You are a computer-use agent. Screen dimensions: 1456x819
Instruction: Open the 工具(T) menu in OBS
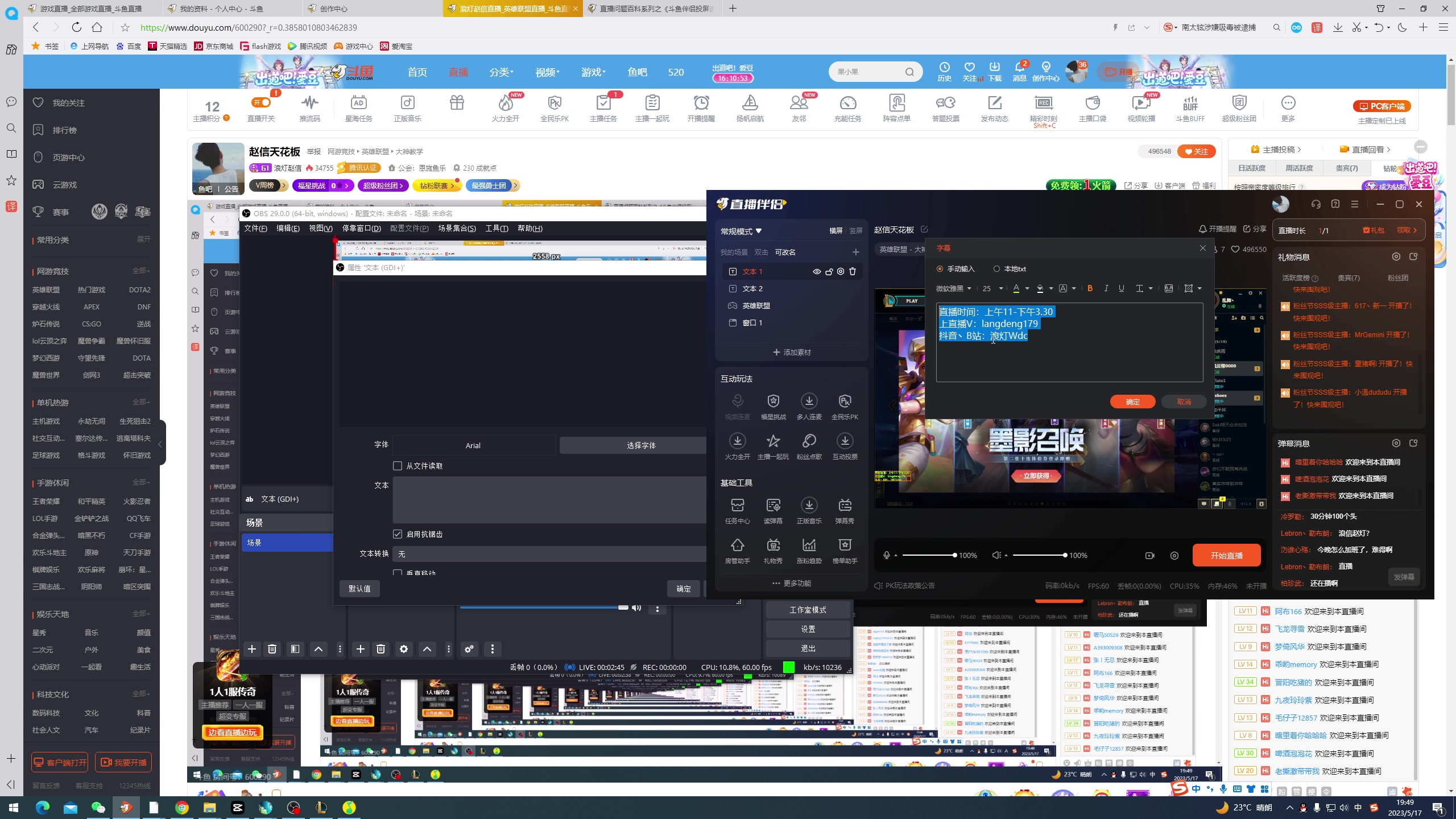point(495,228)
